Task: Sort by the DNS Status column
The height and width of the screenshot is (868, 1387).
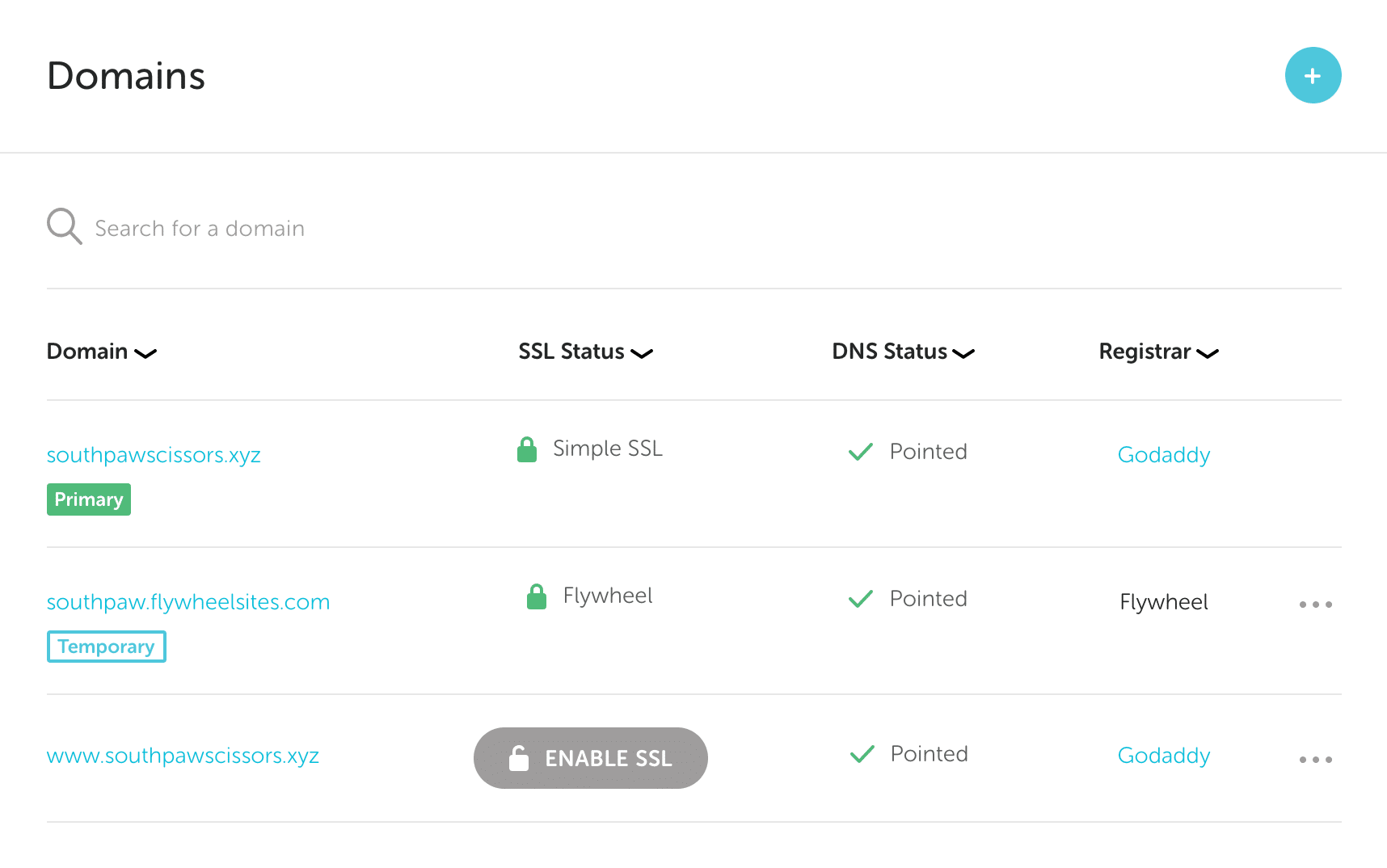Action: pyautogui.click(x=903, y=352)
